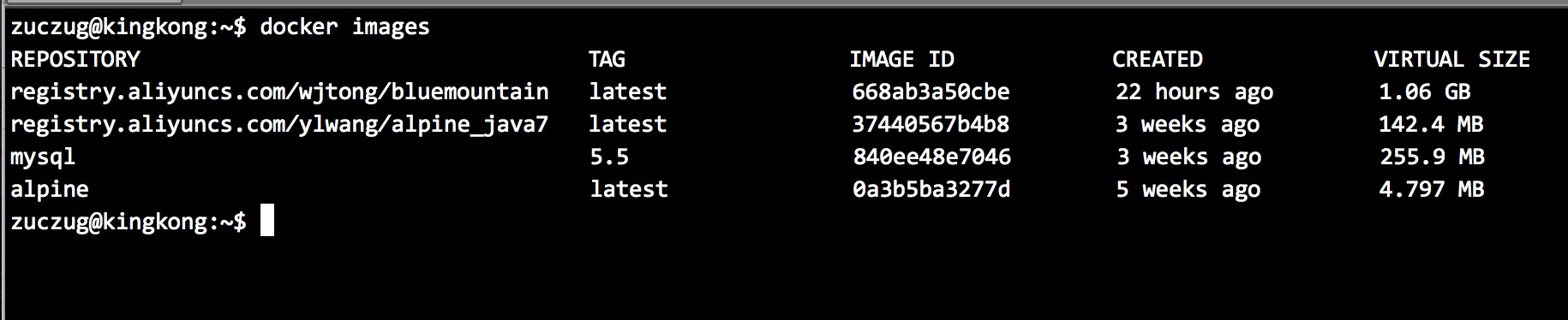This screenshot has height=320, width=1568.
Task: Click the '5 weeks ago' created value
Action: click(1188, 190)
